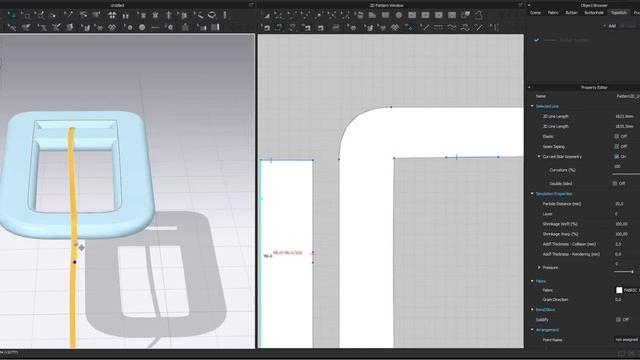Expand the Pressure group
The width and height of the screenshot is (640, 360).
click(539, 267)
